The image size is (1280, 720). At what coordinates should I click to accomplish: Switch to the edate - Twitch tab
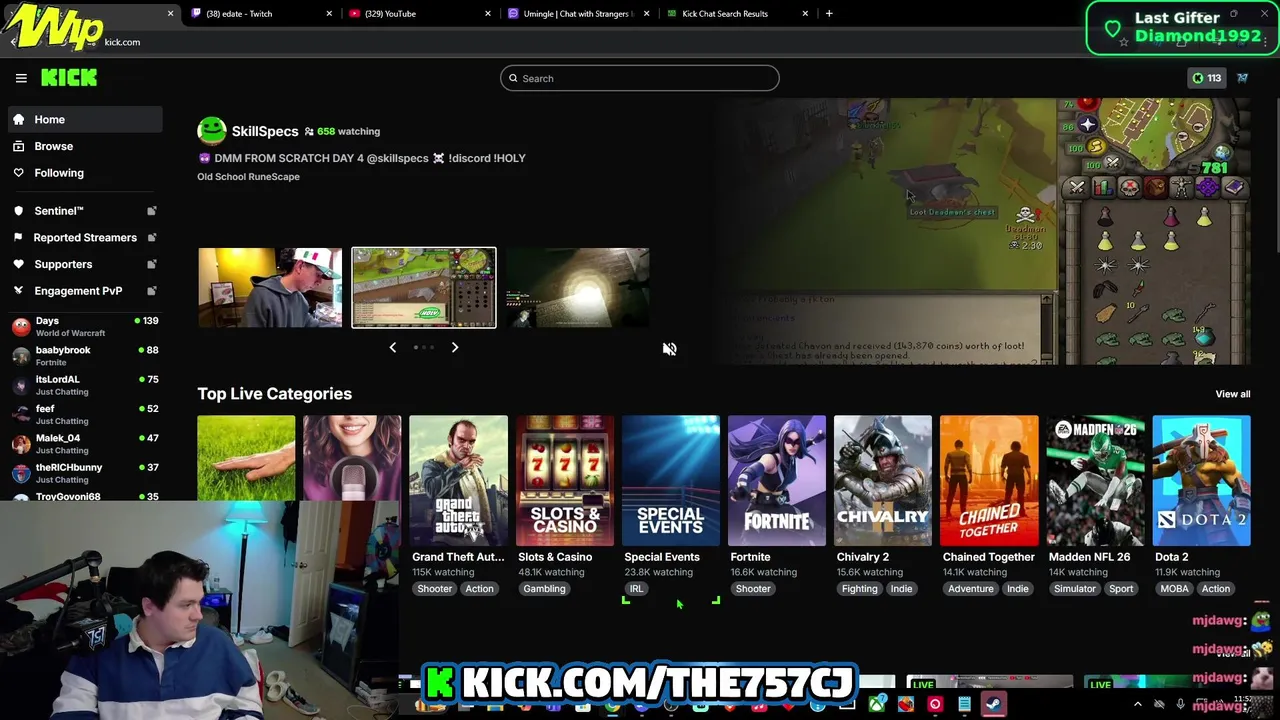262,13
